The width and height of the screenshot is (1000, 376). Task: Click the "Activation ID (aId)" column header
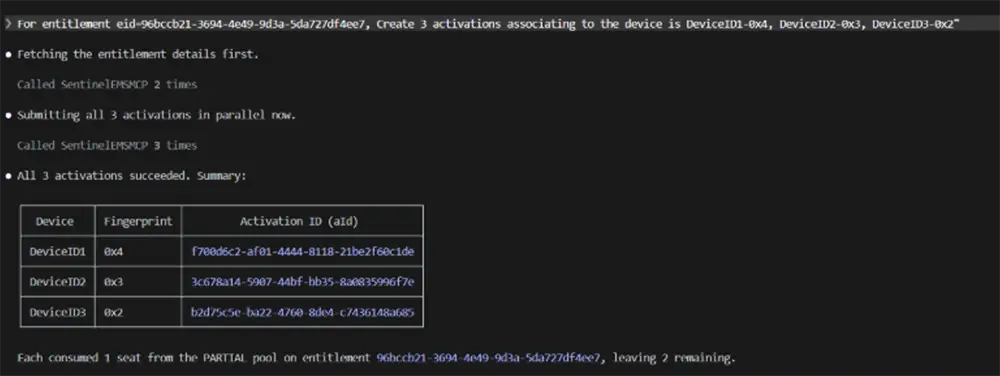(x=302, y=221)
